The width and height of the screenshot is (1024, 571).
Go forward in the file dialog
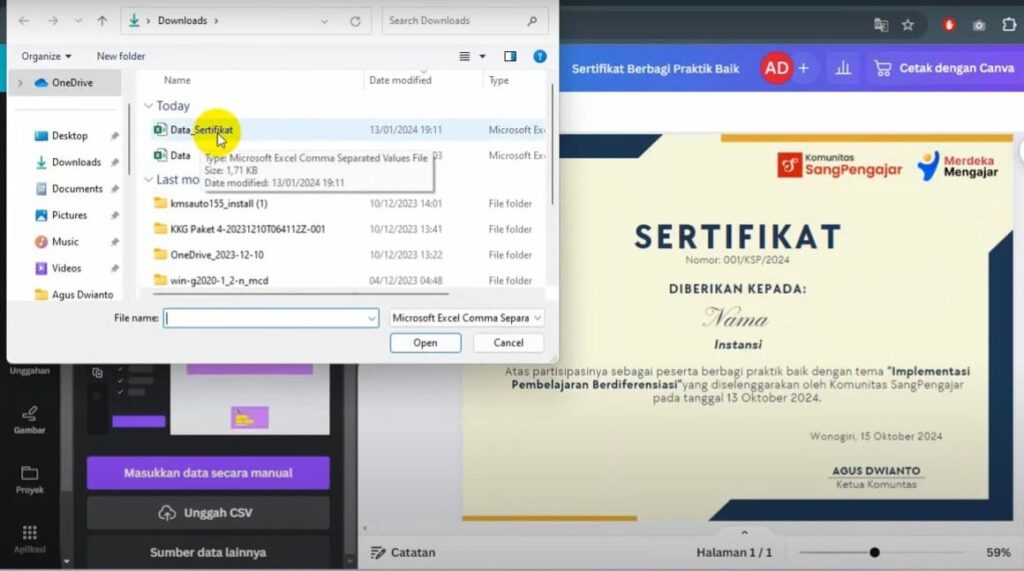click(53, 21)
